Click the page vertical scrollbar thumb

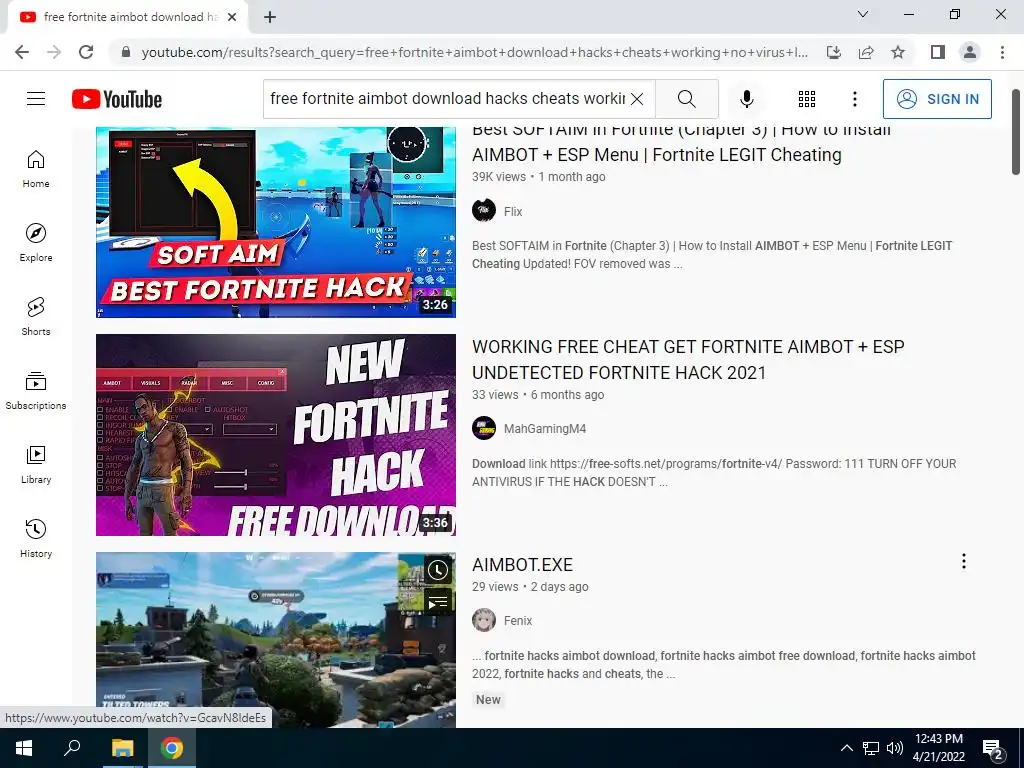(1016, 132)
